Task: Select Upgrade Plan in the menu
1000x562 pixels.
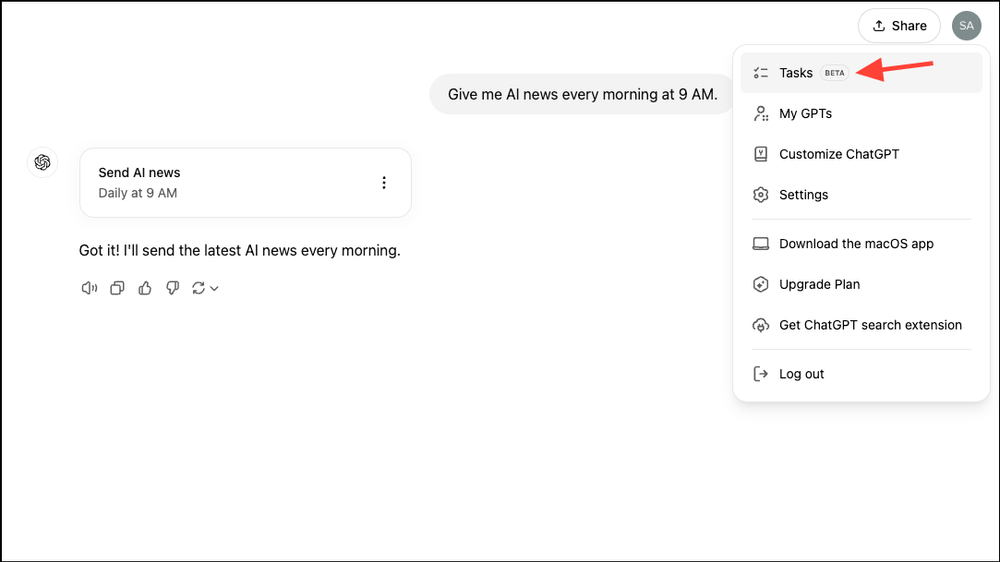Action: 819,284
